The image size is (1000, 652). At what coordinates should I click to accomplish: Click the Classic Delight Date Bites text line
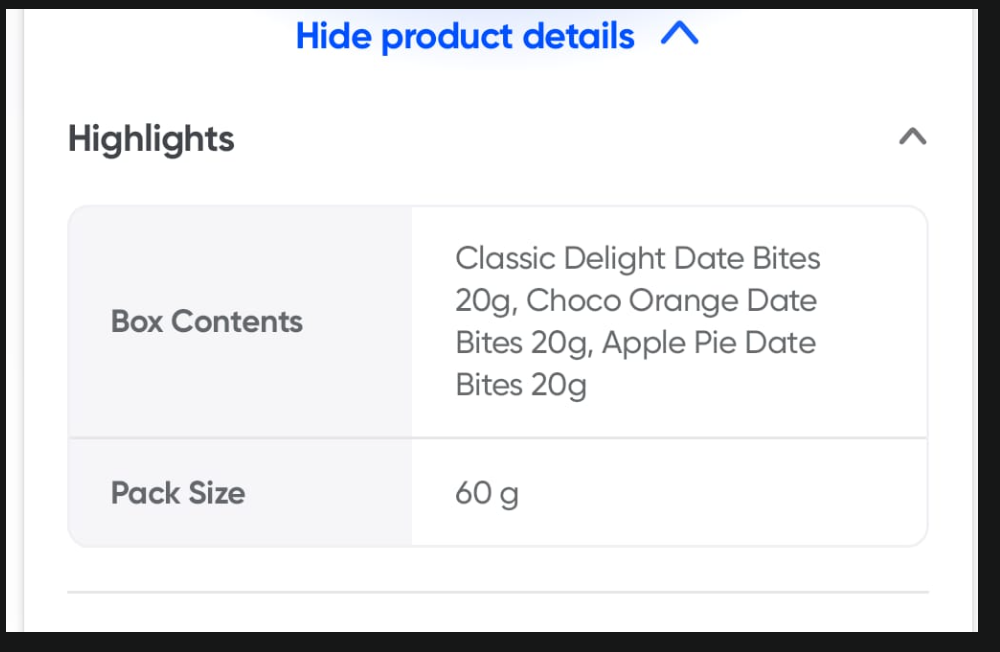click(x=638, y=258)
